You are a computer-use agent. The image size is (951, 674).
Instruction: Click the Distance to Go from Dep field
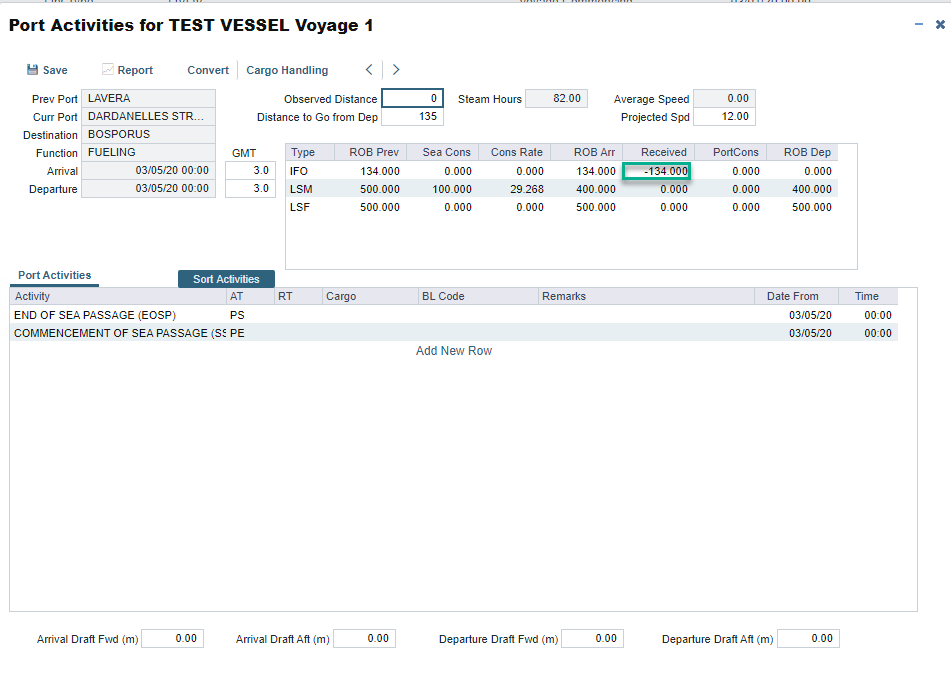click(x=412, y=117)
